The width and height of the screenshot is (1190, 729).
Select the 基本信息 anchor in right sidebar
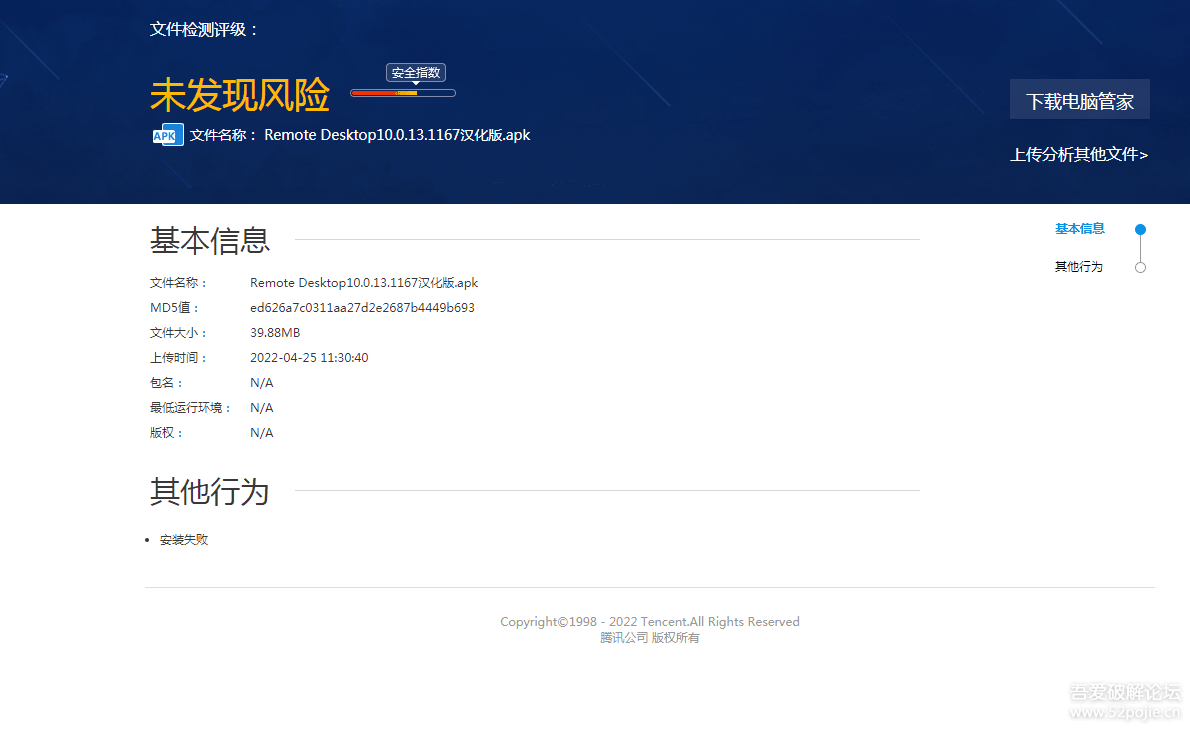coord(1079,228)
